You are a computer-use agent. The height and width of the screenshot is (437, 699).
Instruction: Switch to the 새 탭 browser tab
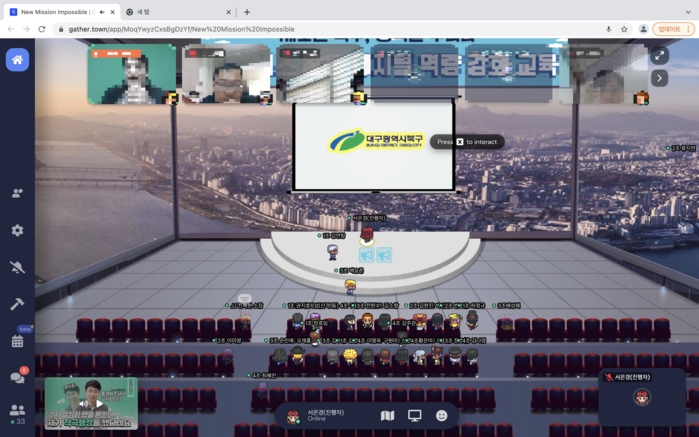(x=175, y=12)
